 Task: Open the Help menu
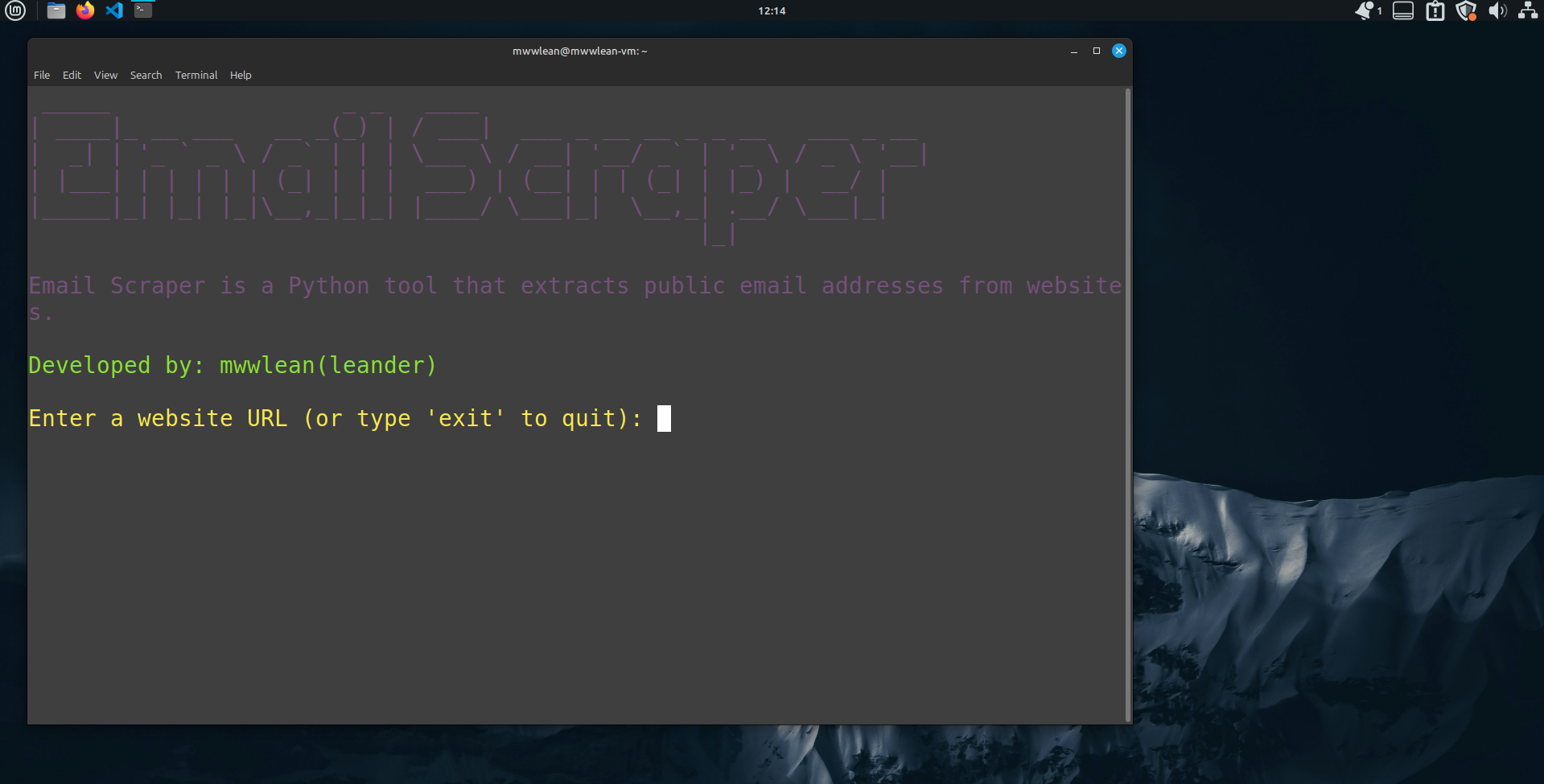[241, 75]
